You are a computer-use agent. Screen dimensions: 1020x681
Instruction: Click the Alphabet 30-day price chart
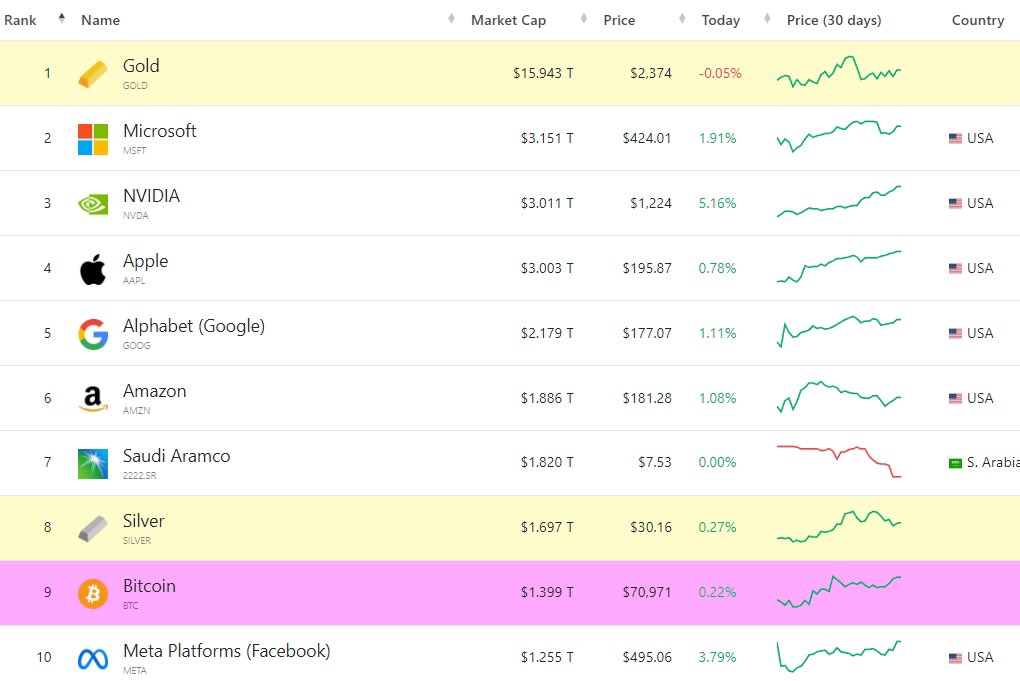[839, 331]
